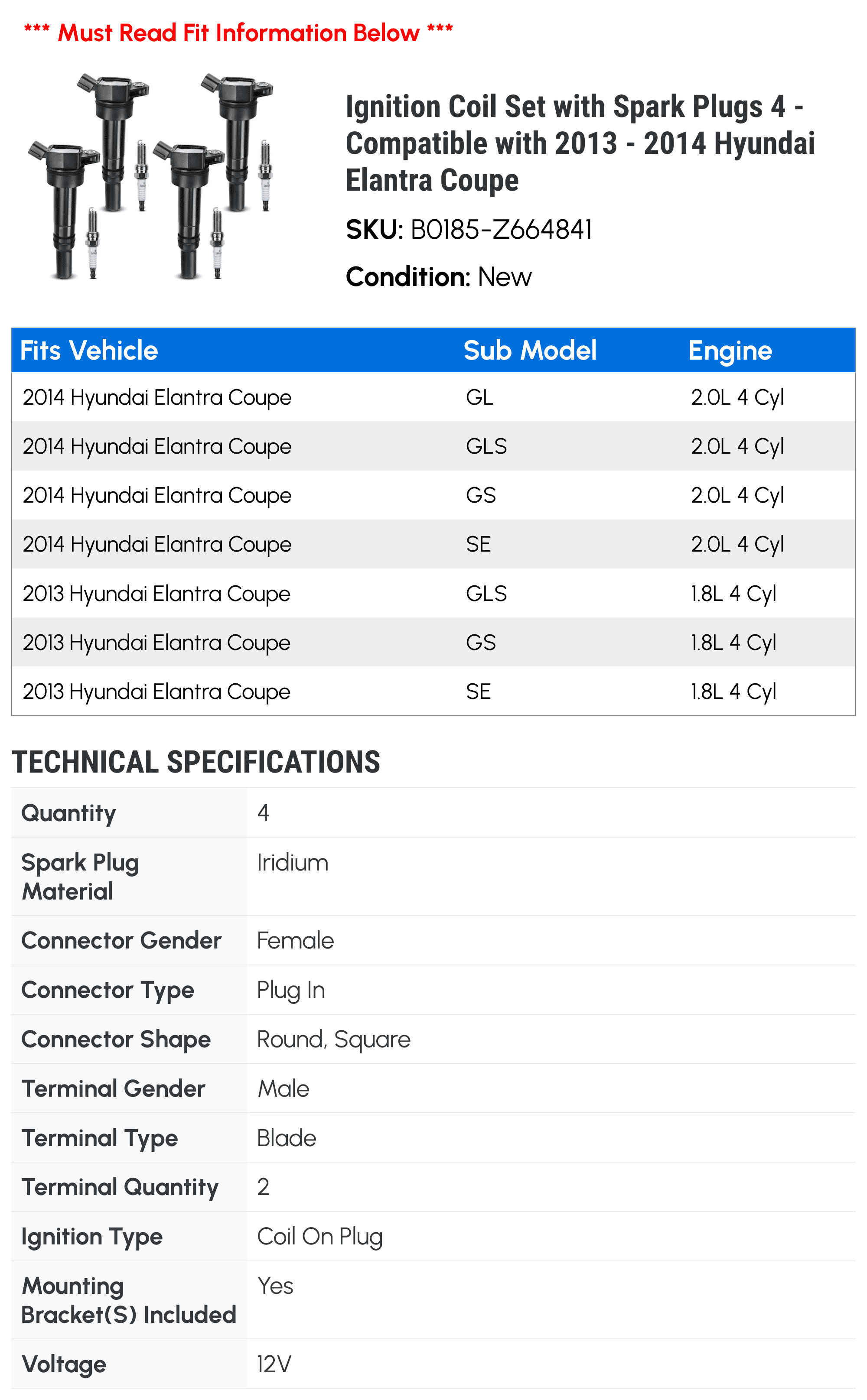Click the Engine column header
867x1400 pixels.
[730, 351]
